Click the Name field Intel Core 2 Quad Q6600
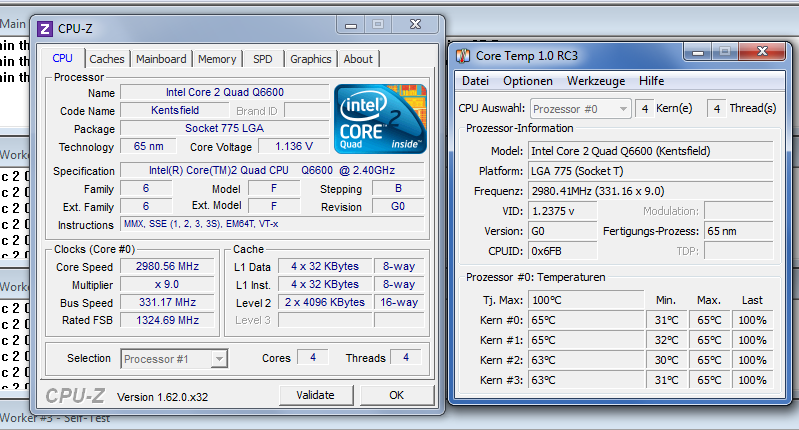This screenshot has width=799, height=430. (225, 92)
